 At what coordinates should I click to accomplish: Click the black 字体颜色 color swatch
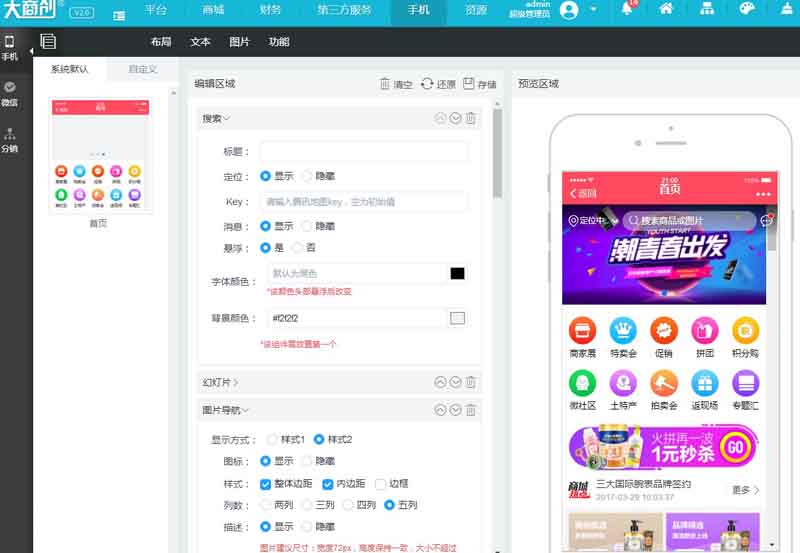pos(457,273)
